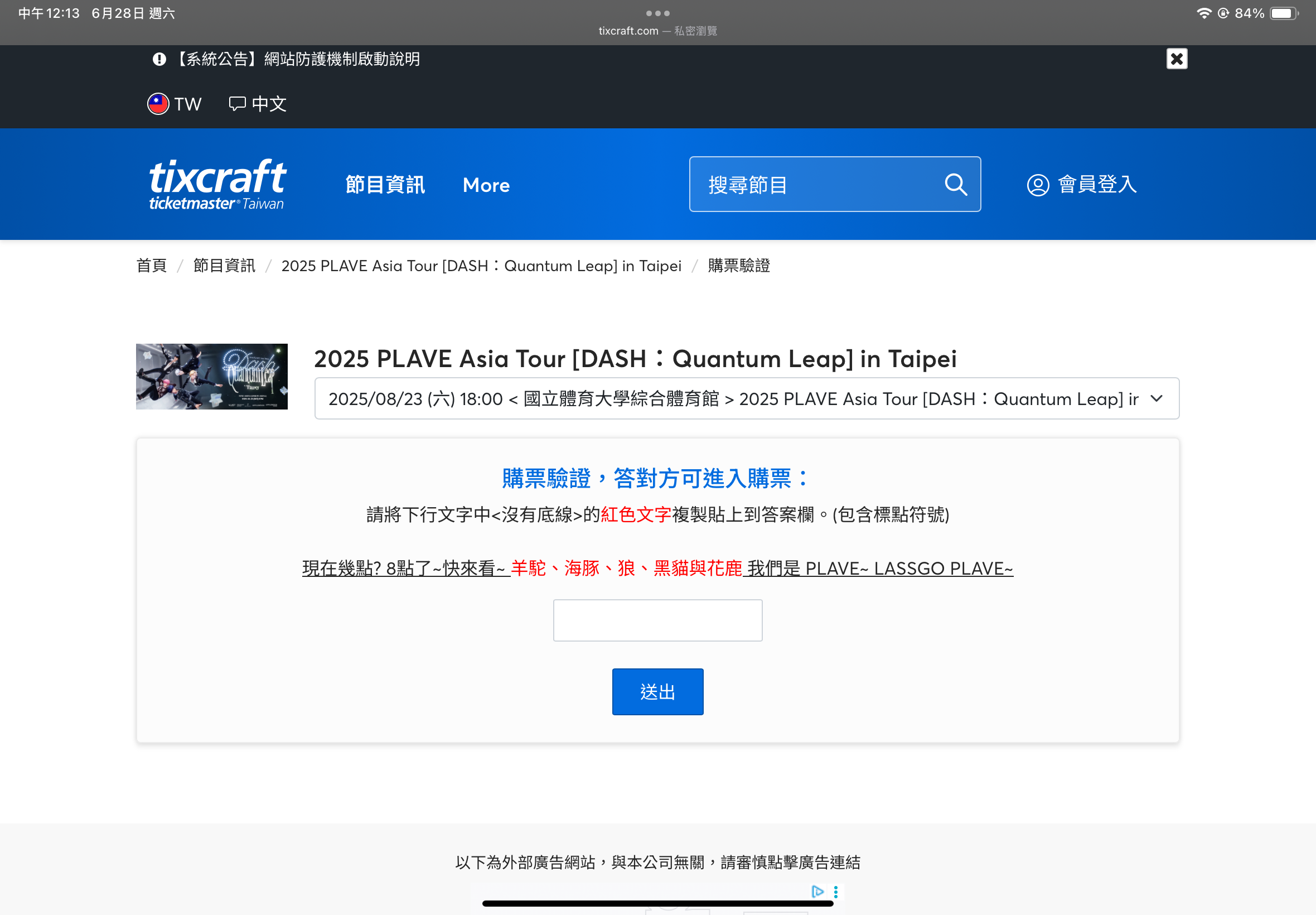The image size is (1316, 915).
Task: Tap the tixcraft.com address bar
Action: point(657,31)
